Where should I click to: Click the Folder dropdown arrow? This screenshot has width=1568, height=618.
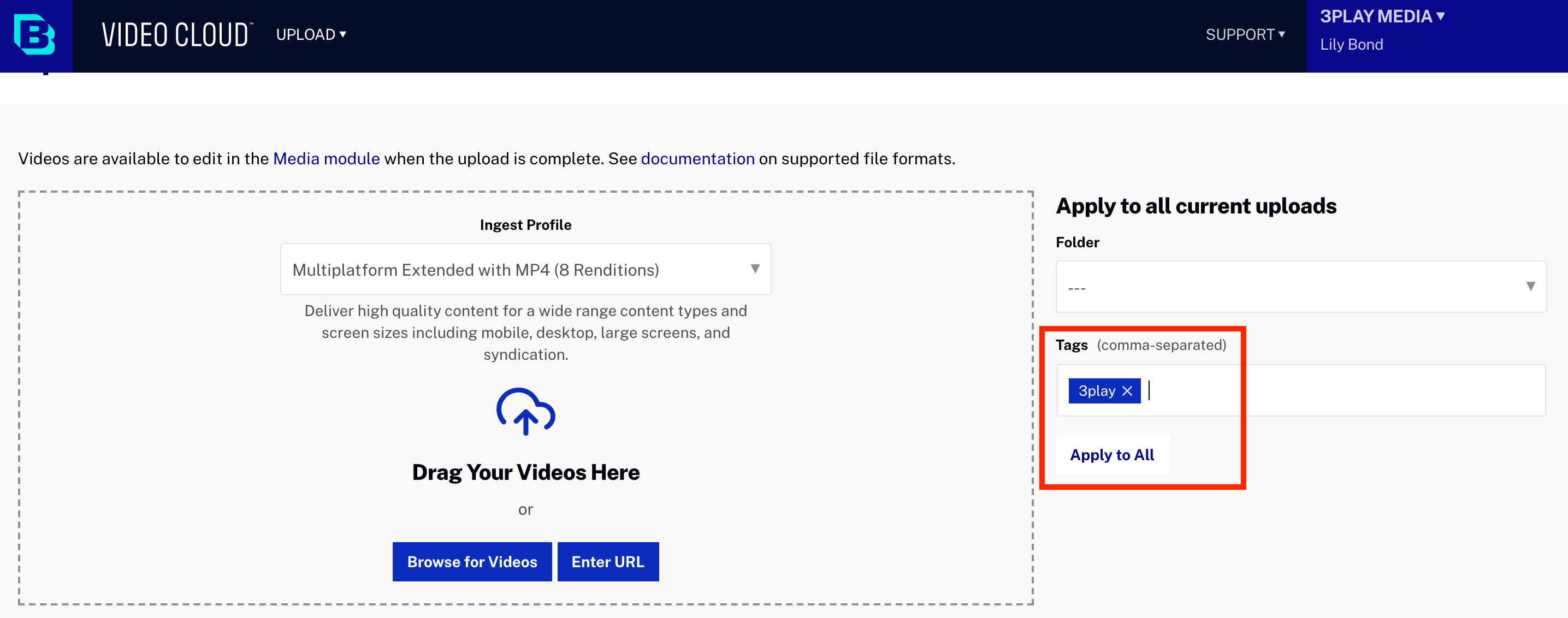tap(1530, 287)
